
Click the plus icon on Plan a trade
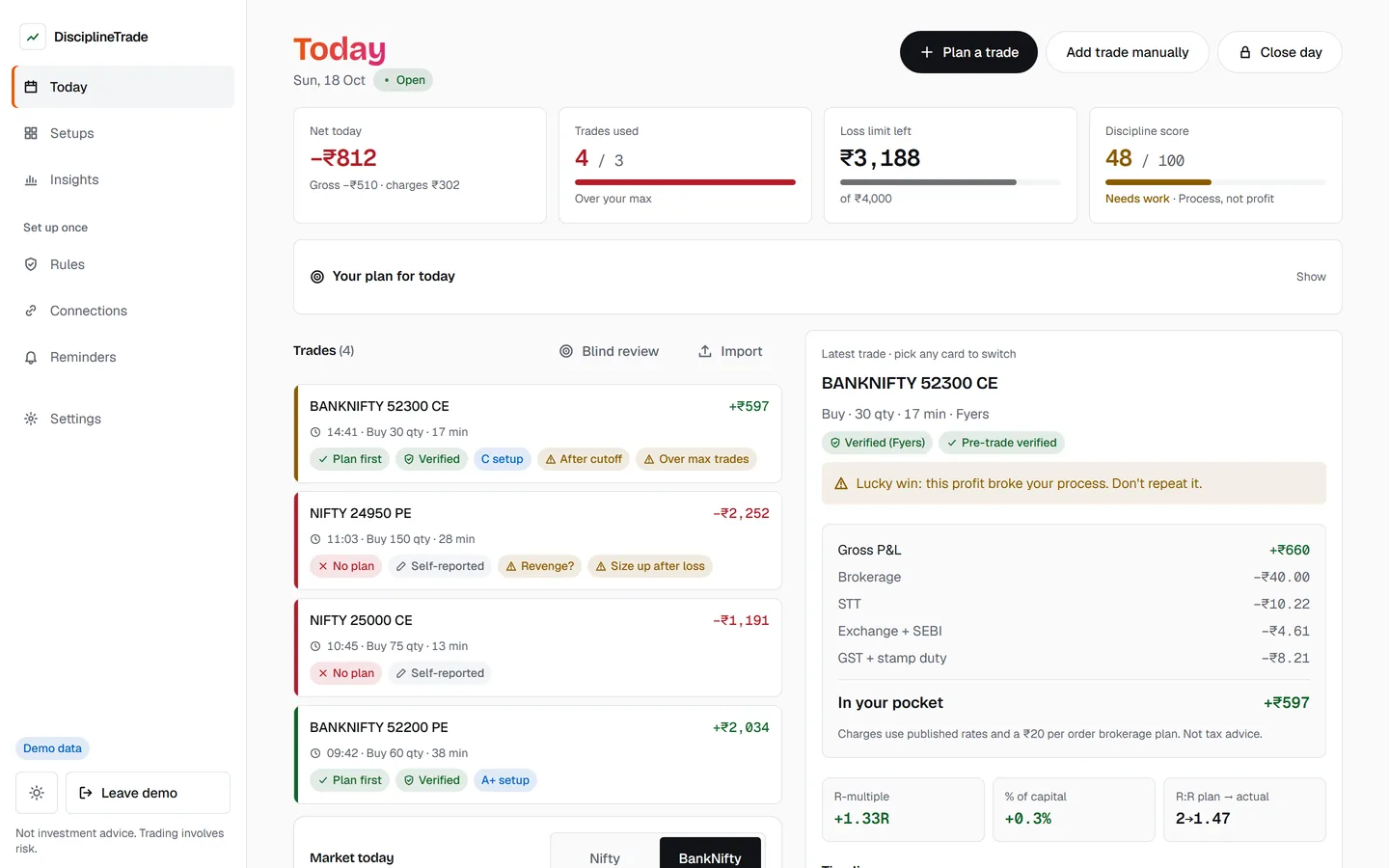pos(927,52)
